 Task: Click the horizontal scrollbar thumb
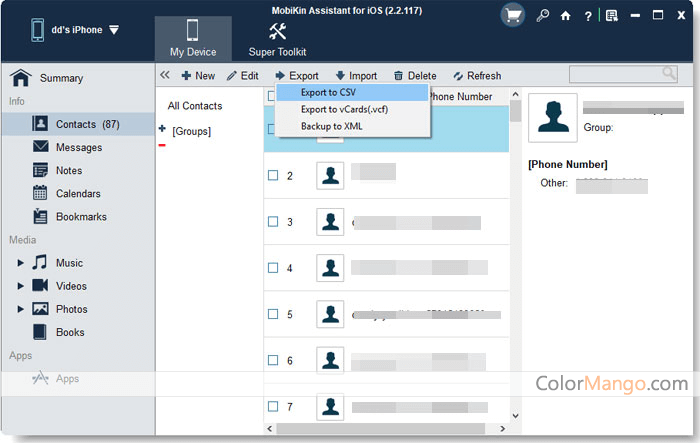380,429
